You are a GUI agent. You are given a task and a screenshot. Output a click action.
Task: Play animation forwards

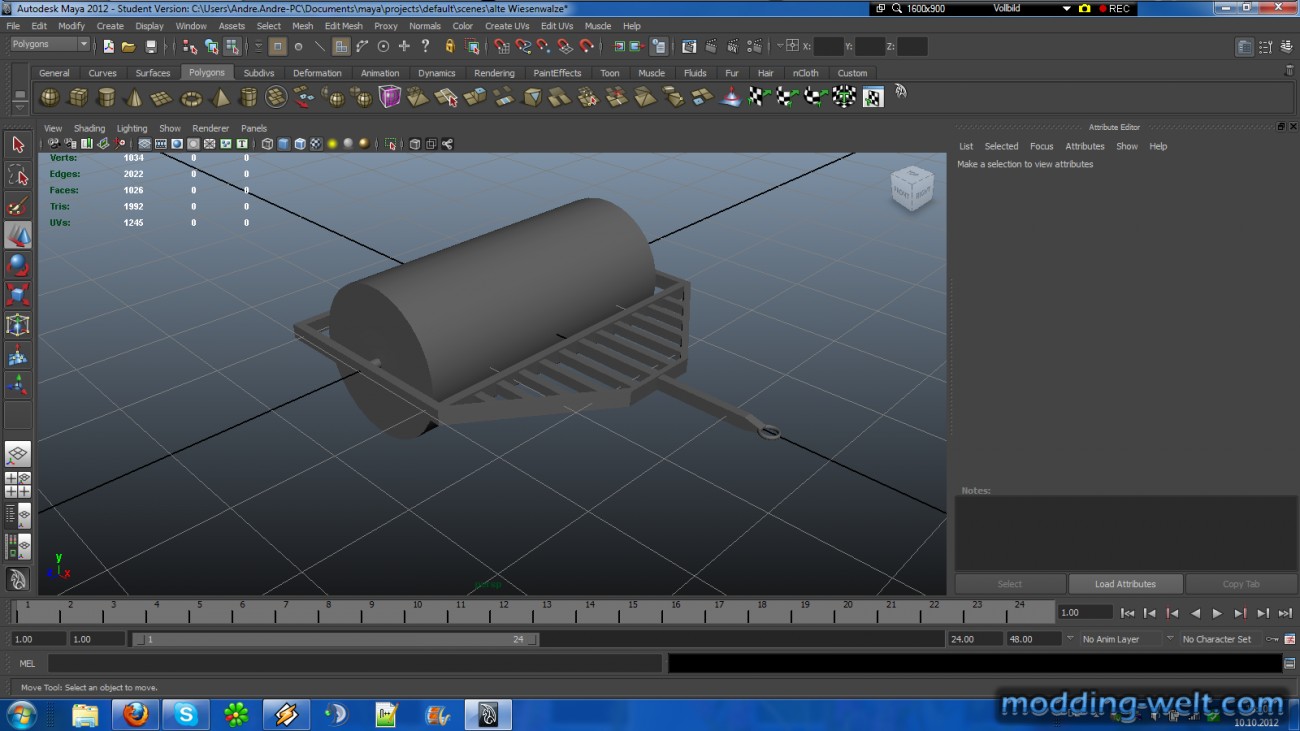click(x=1217, y=613)
